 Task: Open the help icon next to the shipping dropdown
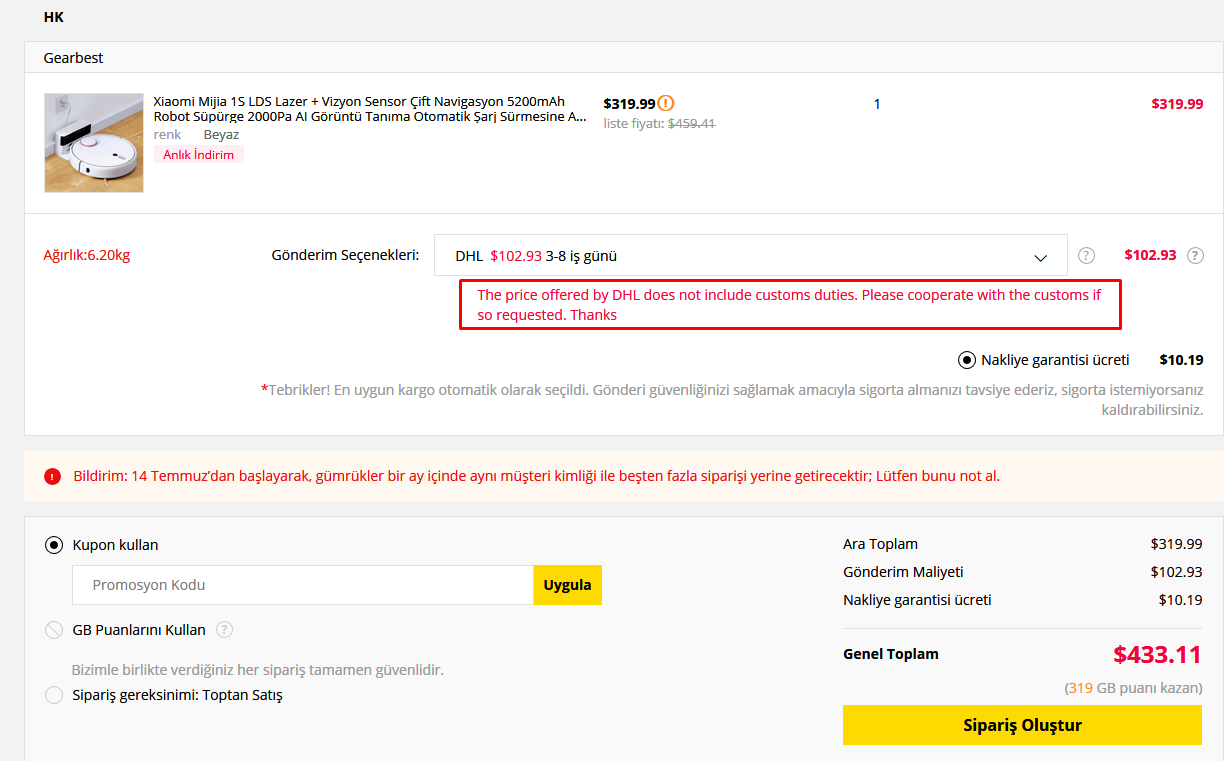(x=1087, y=256)
